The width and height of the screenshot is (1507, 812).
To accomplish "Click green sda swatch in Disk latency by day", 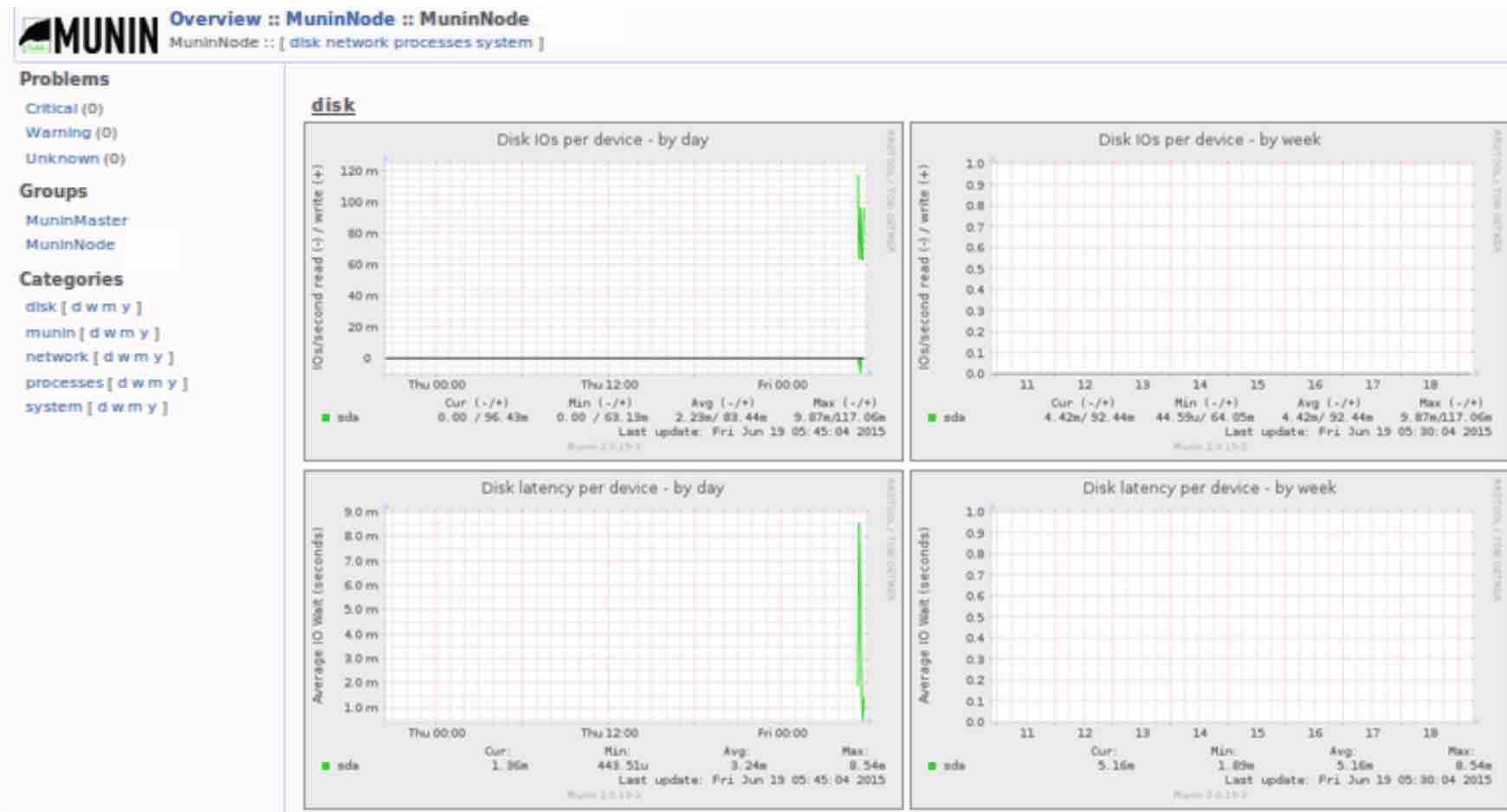I will click(326, 765).
